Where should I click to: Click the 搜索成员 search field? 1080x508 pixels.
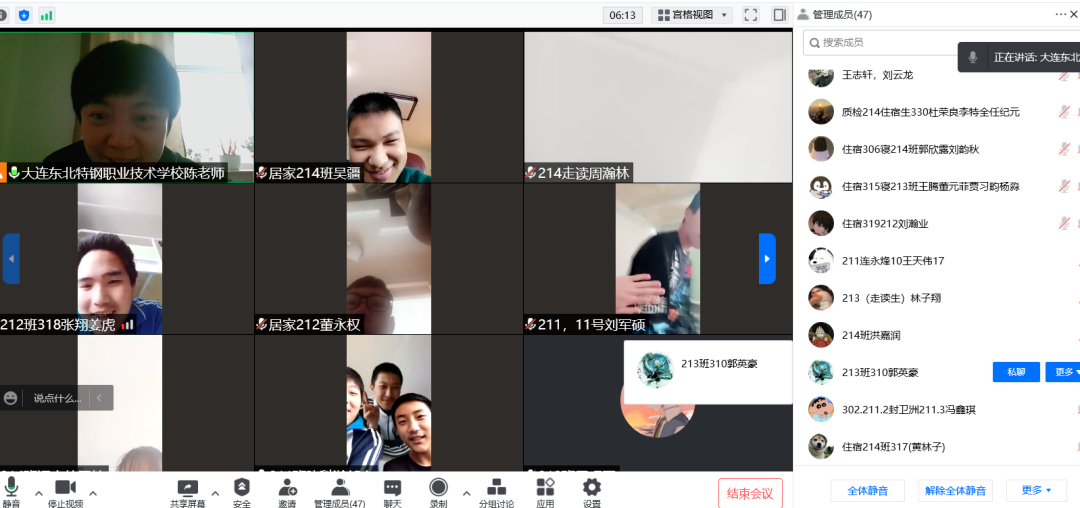pos(880,43)
